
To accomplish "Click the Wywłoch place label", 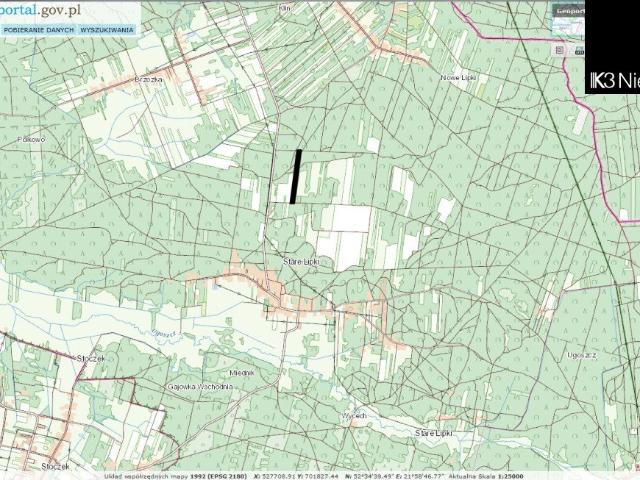I will (354, 414).
